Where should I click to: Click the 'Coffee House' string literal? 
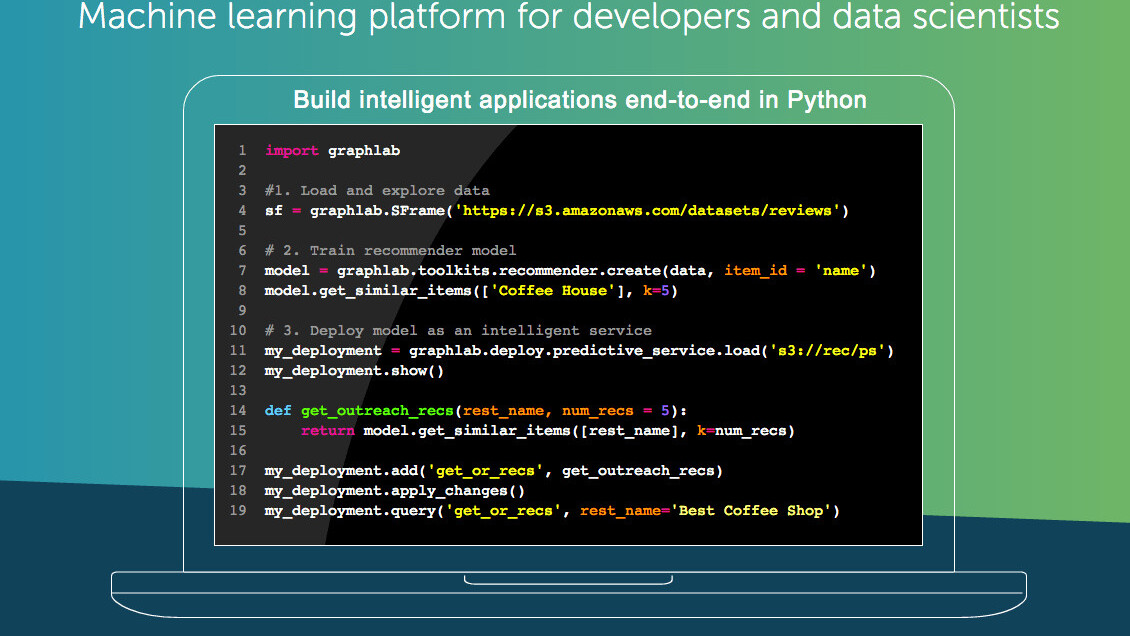pyautogui.click(x=553, y=290)
